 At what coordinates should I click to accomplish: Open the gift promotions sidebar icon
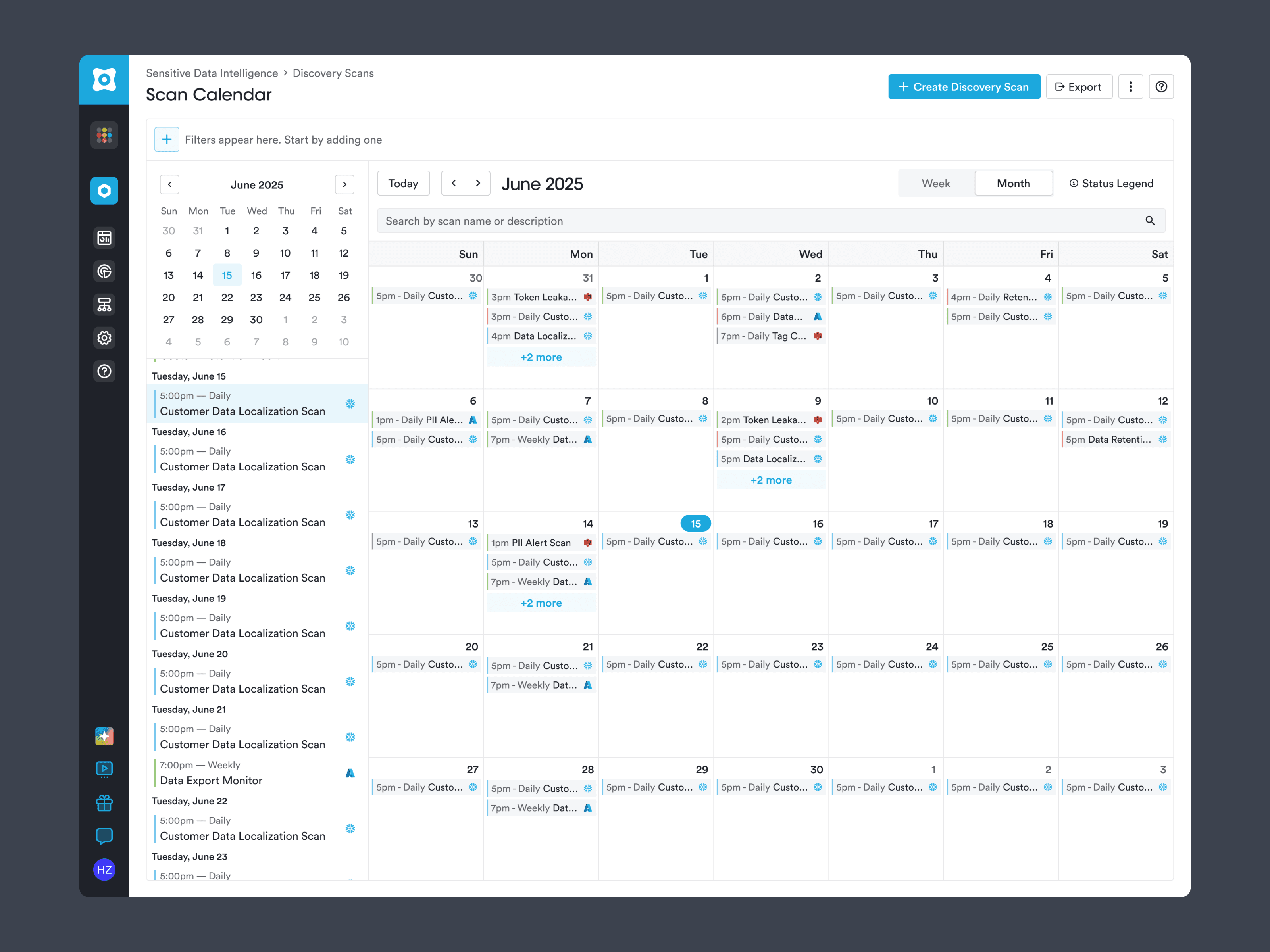click(x=104, y=802)
